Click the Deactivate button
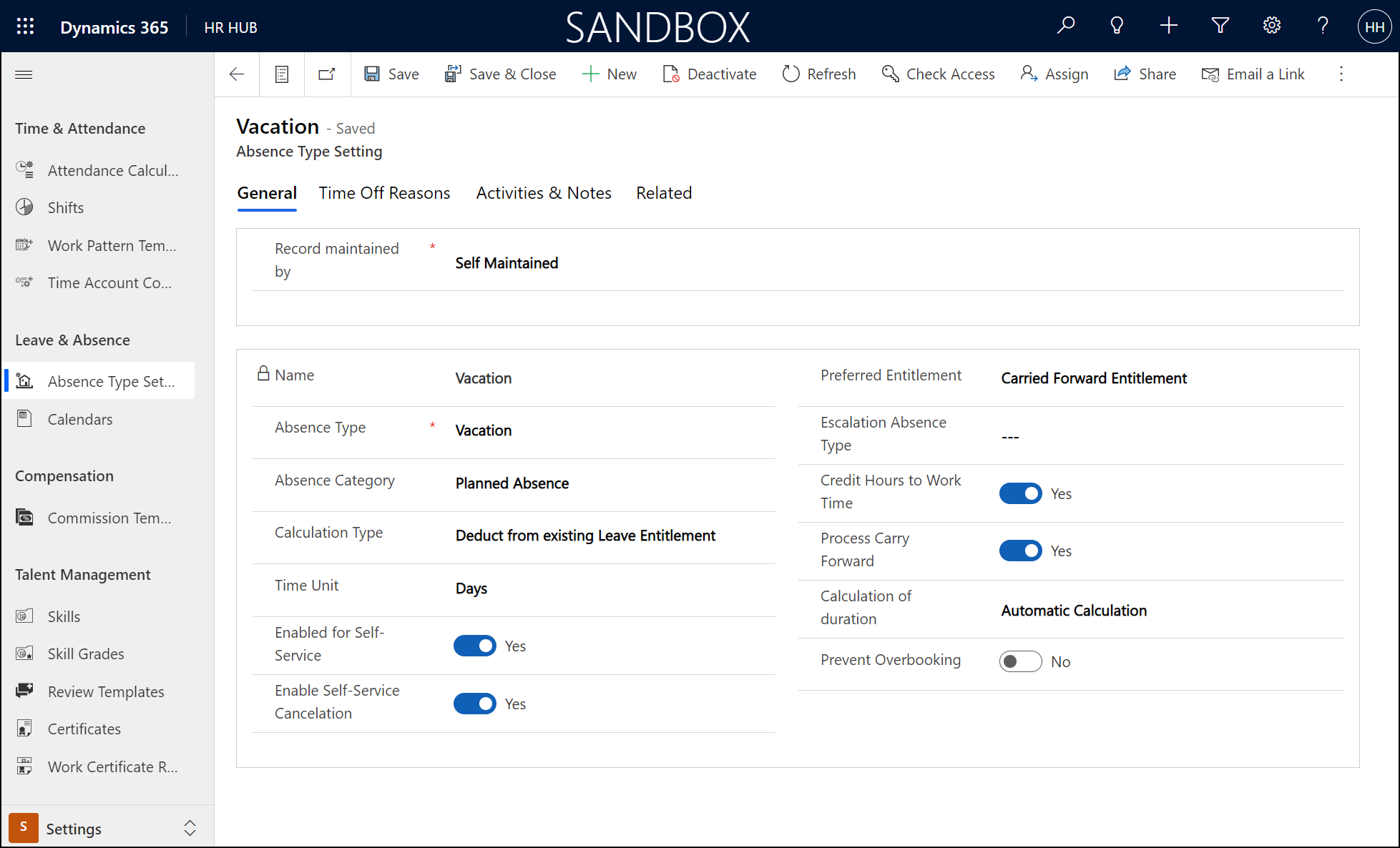This screenshot has height=848, width=1400. [x=710, y=74]
